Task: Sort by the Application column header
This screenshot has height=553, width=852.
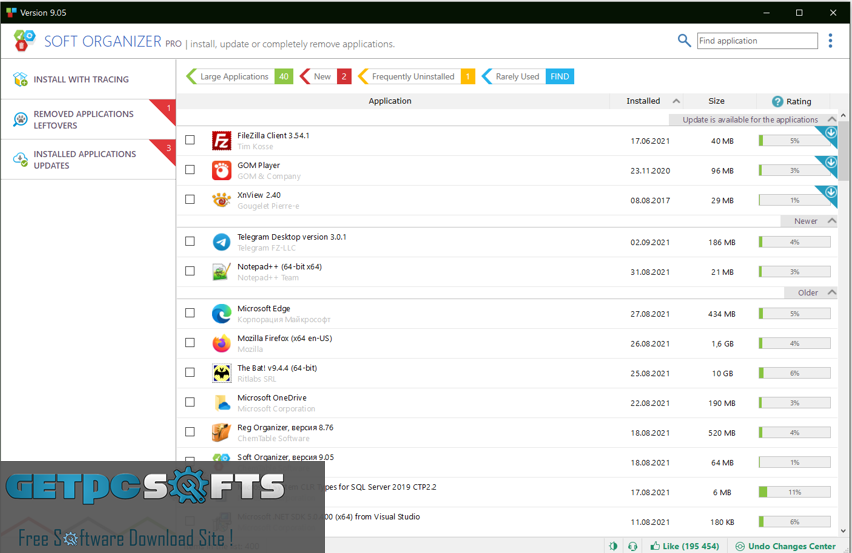Action: click(390, 101)
